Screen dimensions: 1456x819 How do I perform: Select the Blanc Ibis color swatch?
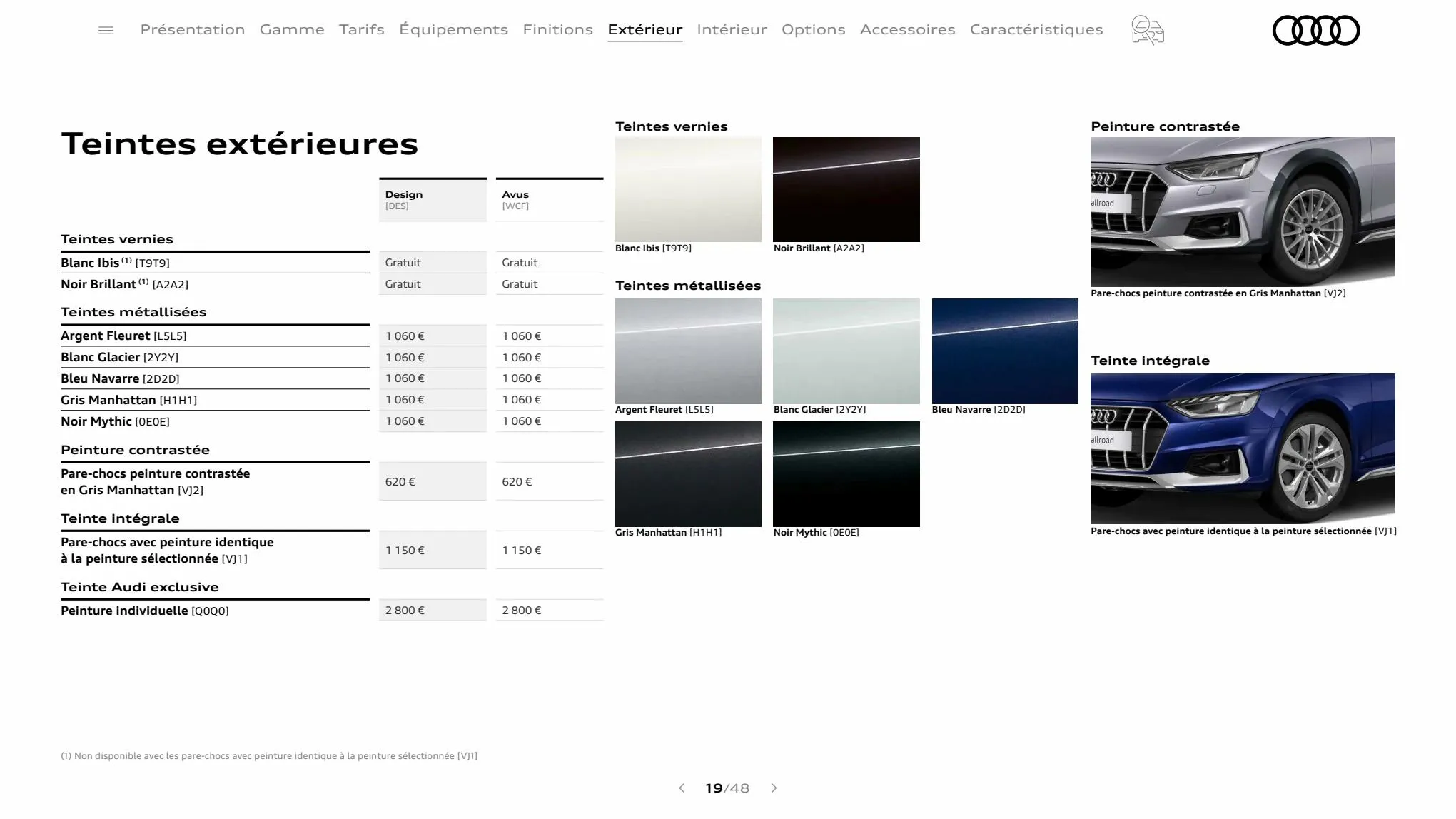click(688, 189)
